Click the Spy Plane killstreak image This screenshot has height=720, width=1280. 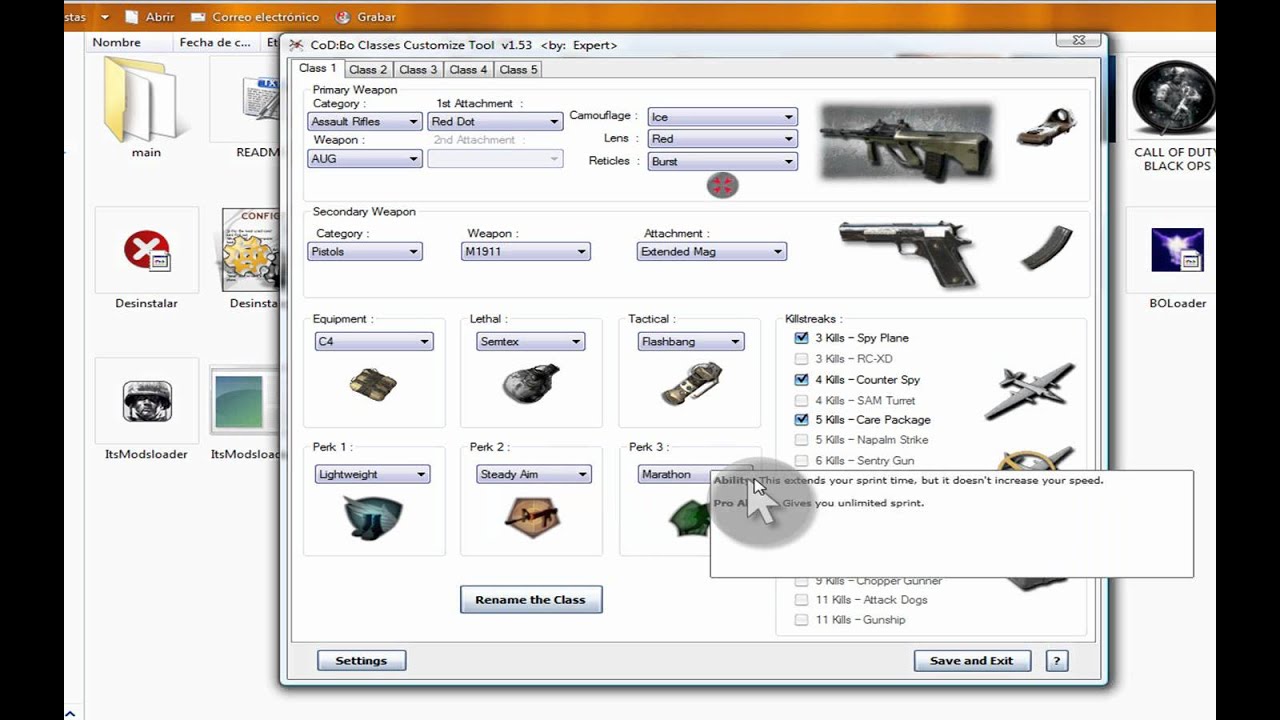tap(1029, 390)
